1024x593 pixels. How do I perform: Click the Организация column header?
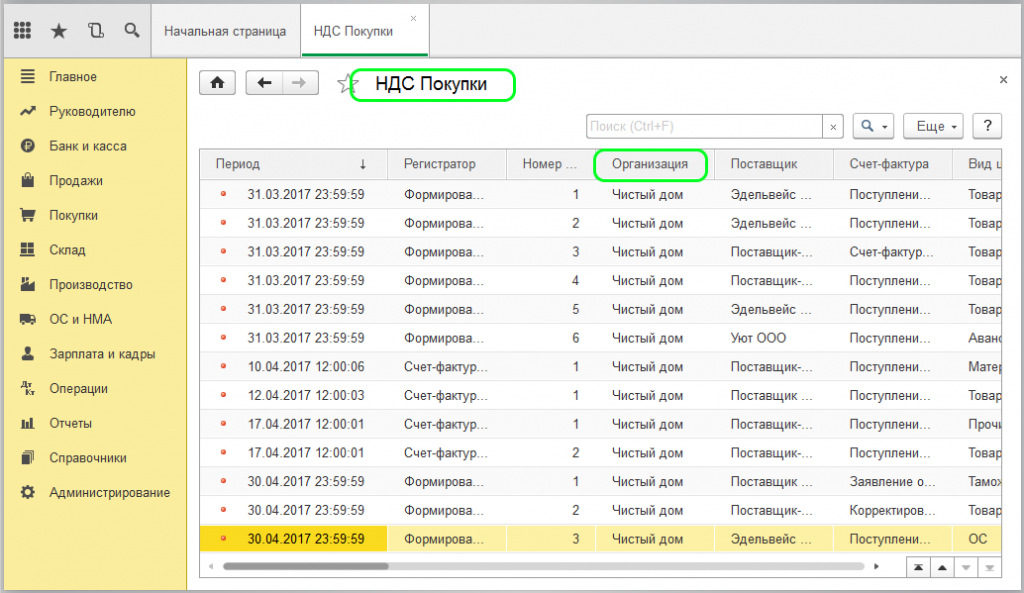[x=650, y=164]
